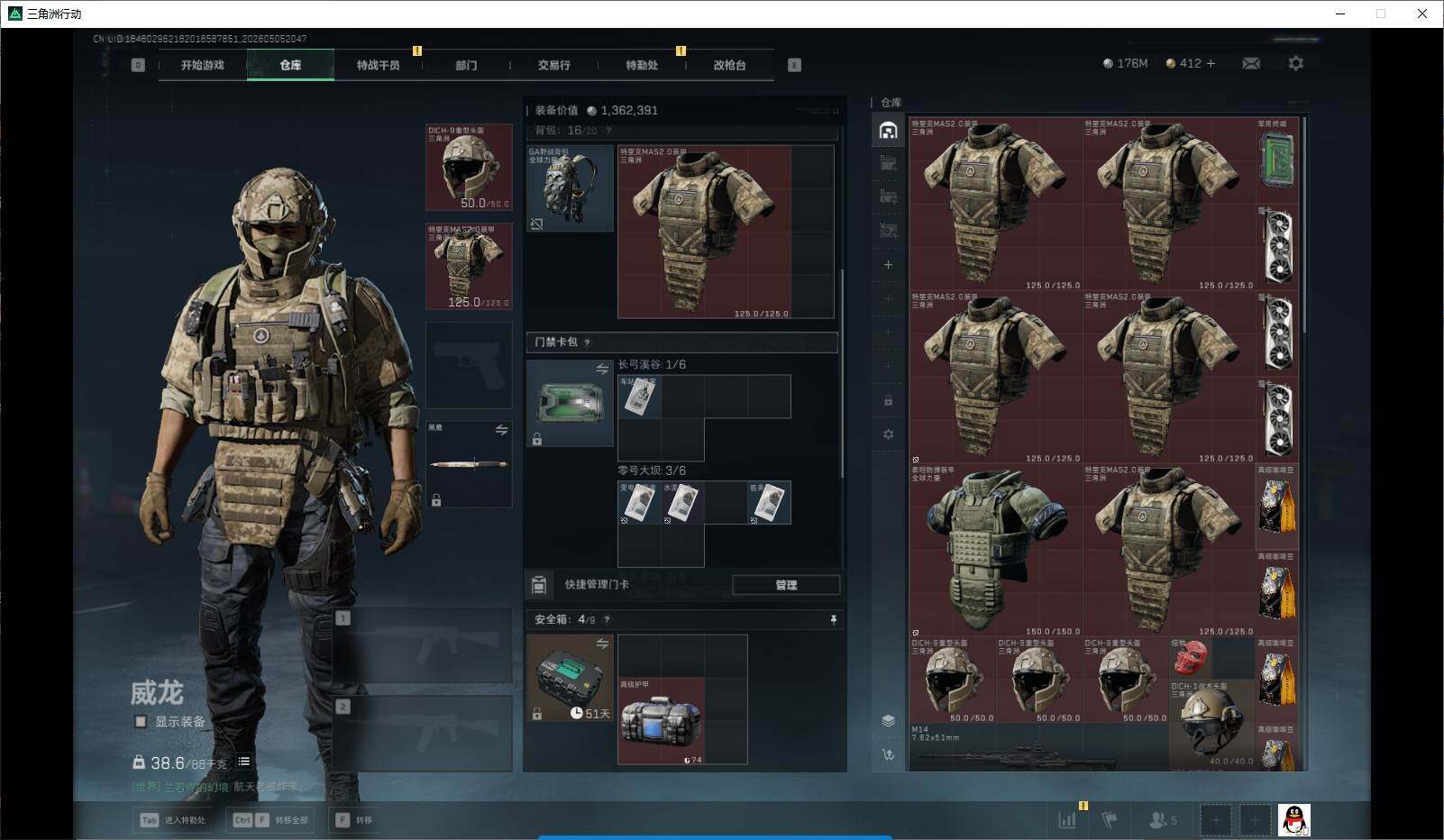Click the flag icon in bottom bar
Image resolution: width=1444 pixels, height=840 pixels.
tap(1110, 820)
